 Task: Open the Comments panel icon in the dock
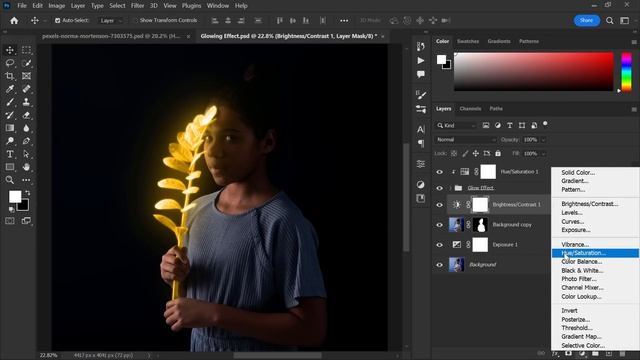[421, 74]
